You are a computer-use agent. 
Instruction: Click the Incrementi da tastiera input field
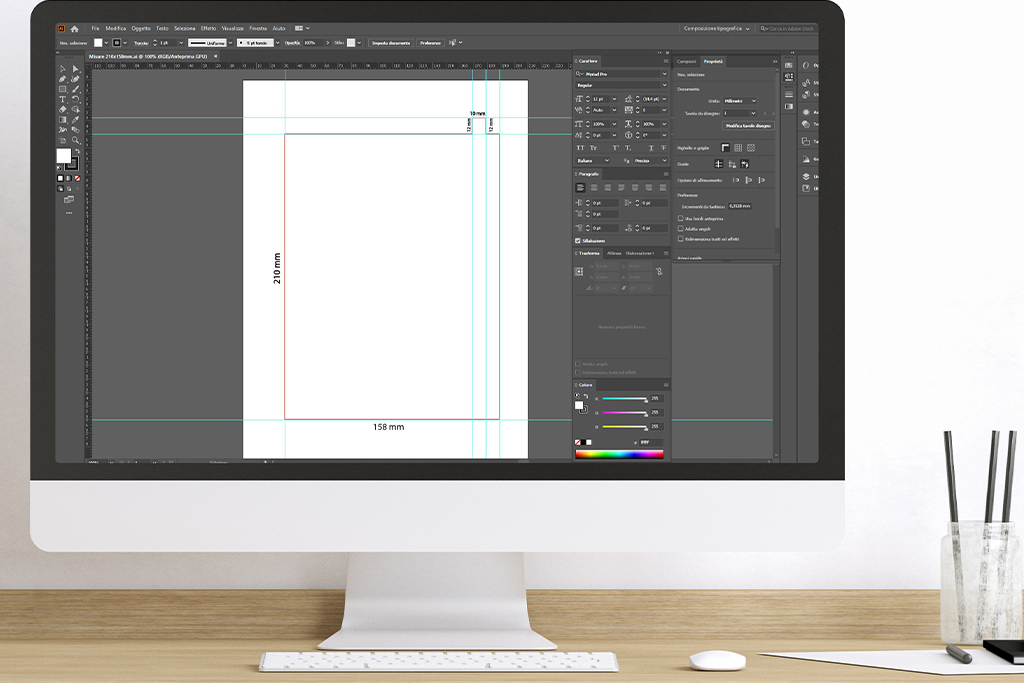point(739,206)
